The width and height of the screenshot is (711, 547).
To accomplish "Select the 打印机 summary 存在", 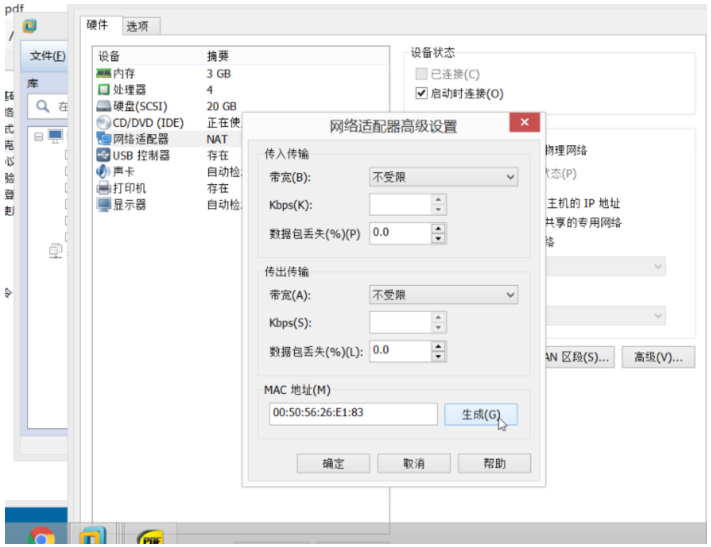I will (x=218, y=188).
